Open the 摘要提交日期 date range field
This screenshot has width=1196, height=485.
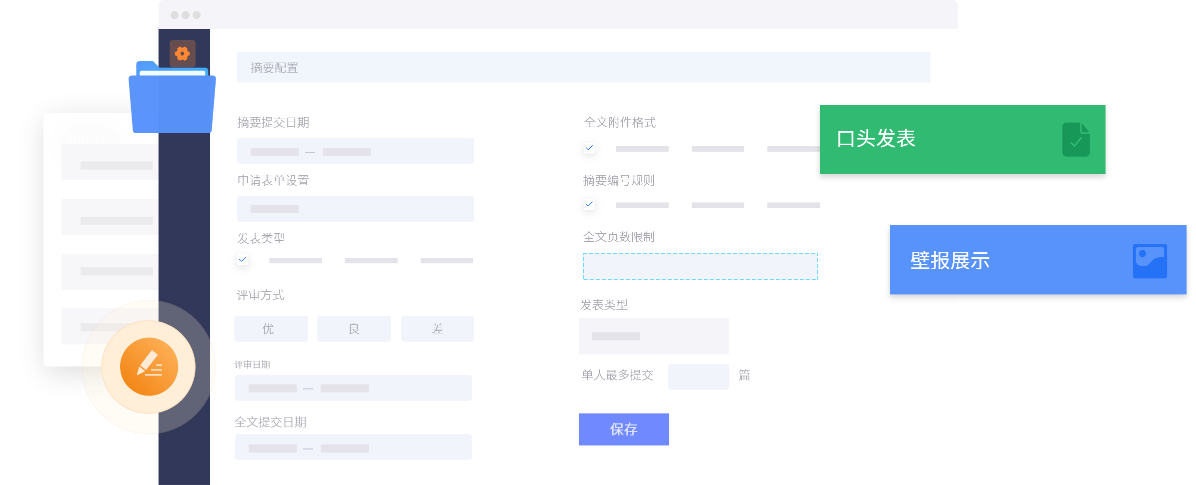click(x=355, y=152)
